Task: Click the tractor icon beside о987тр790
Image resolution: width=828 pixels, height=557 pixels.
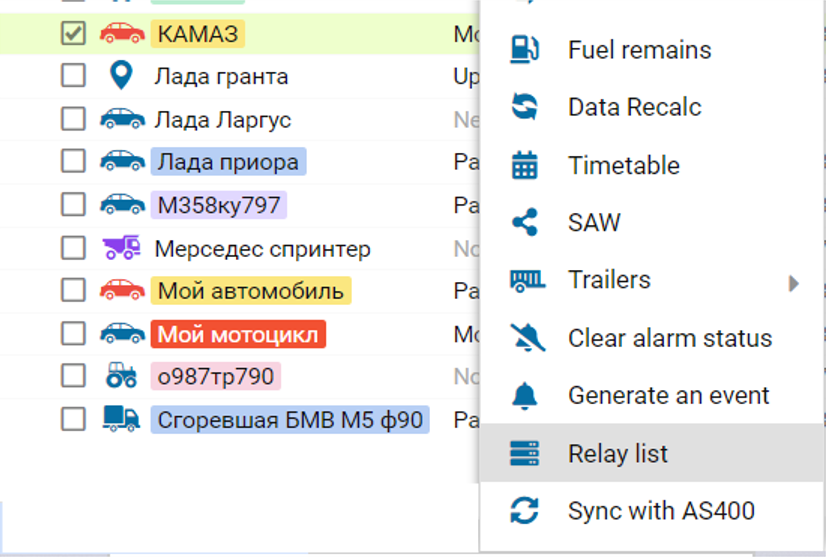Action: pos(122,375)
